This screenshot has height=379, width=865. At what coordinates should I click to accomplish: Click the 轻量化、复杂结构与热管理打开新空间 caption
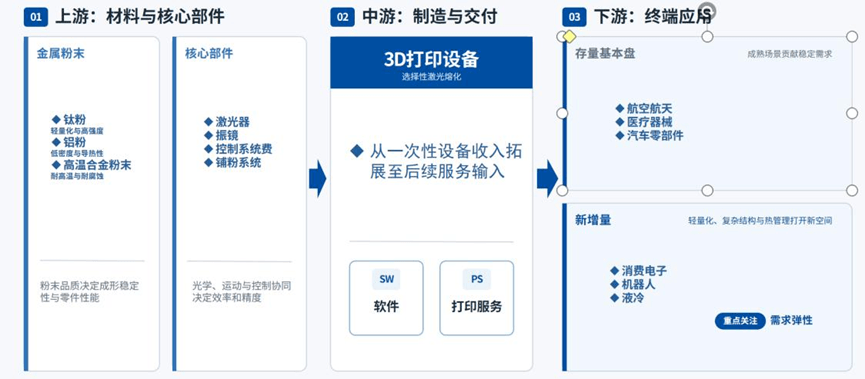[760, 221]
